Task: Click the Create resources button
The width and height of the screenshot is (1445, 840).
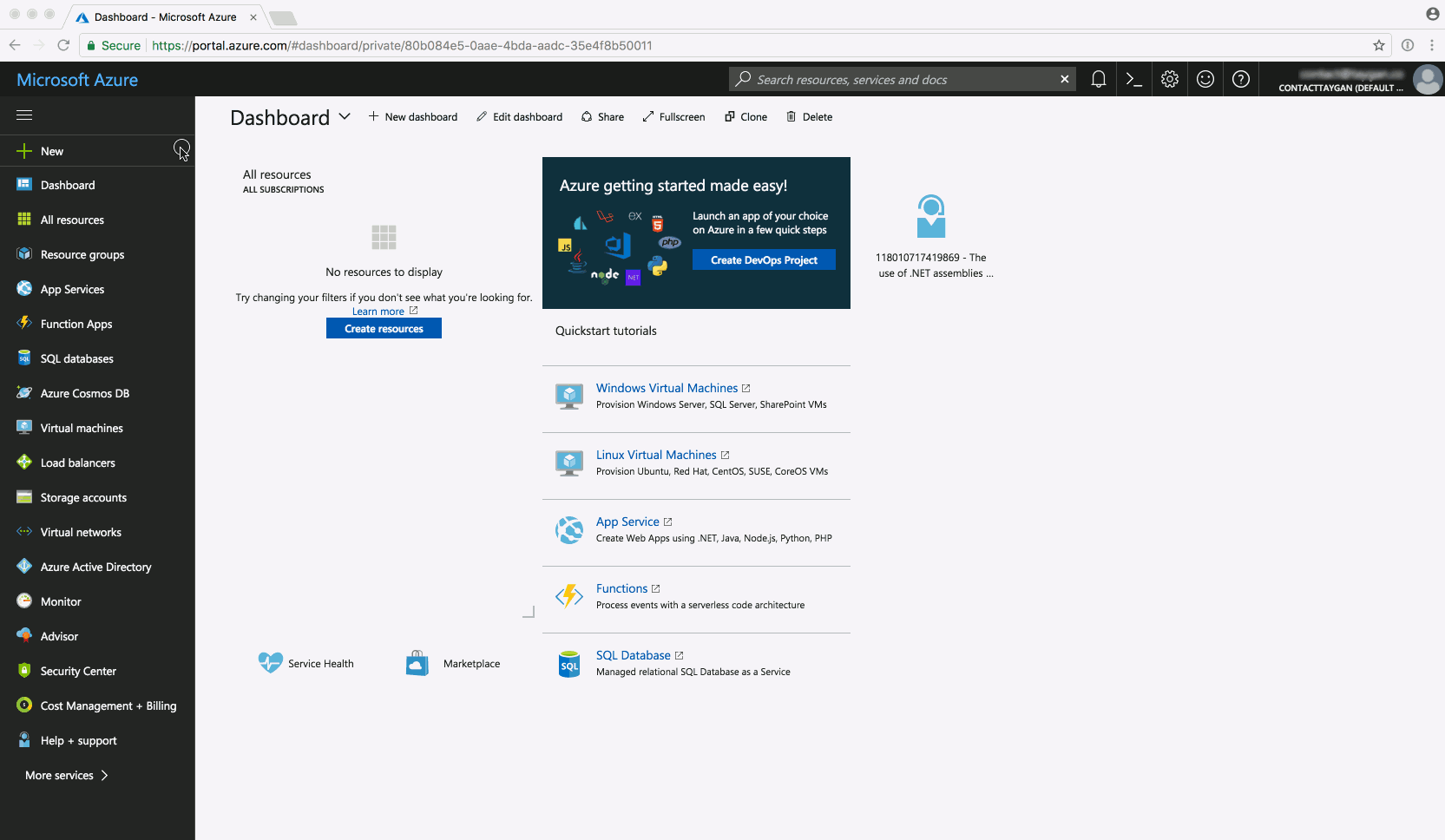Action: pyautogui.click(x=384, y=328)
